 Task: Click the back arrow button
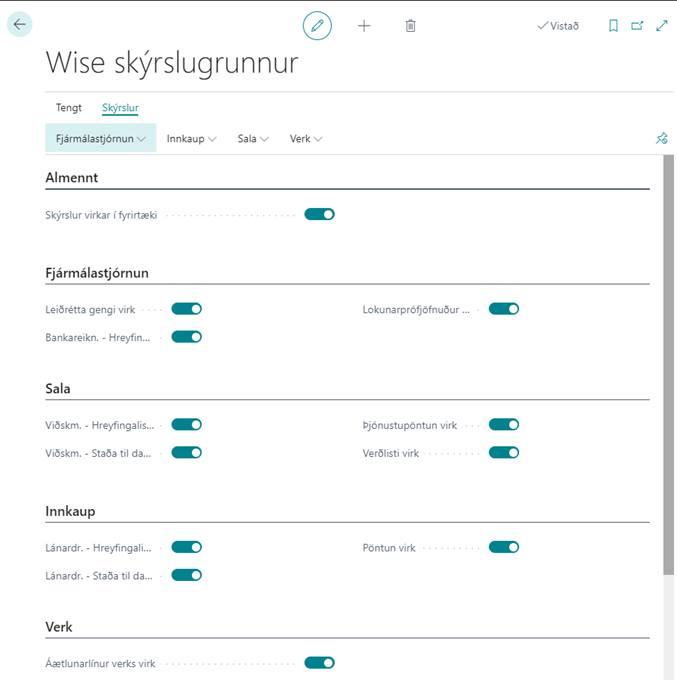click(20, 25)
